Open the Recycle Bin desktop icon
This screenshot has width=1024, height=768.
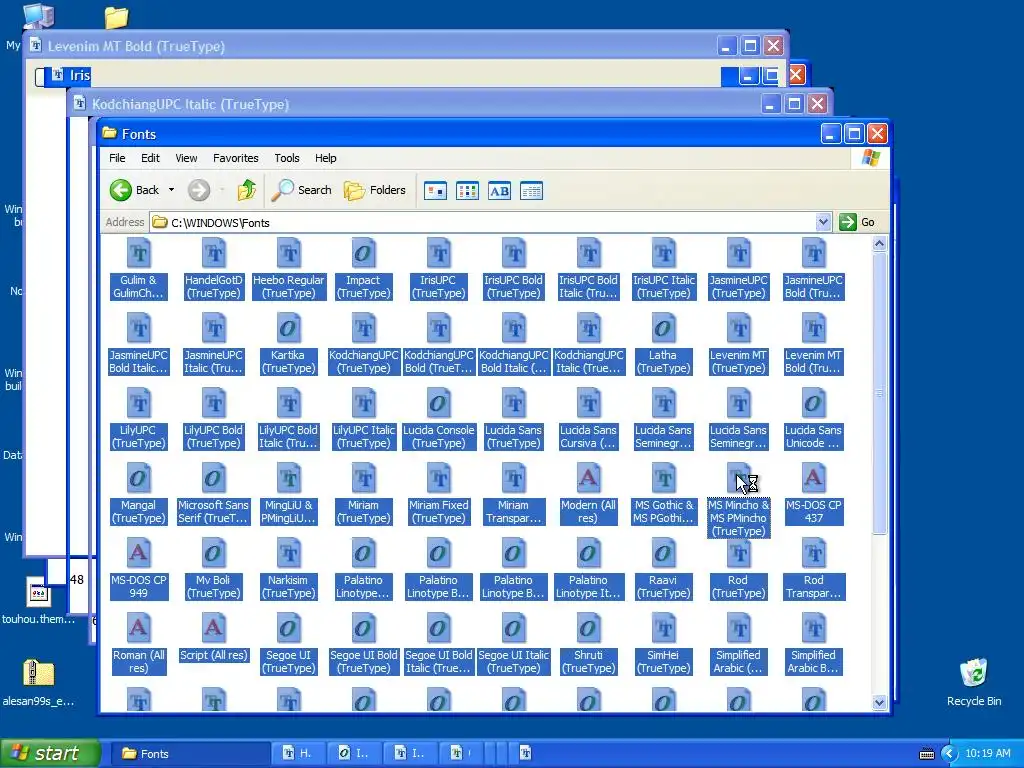[x=974, y=683]
